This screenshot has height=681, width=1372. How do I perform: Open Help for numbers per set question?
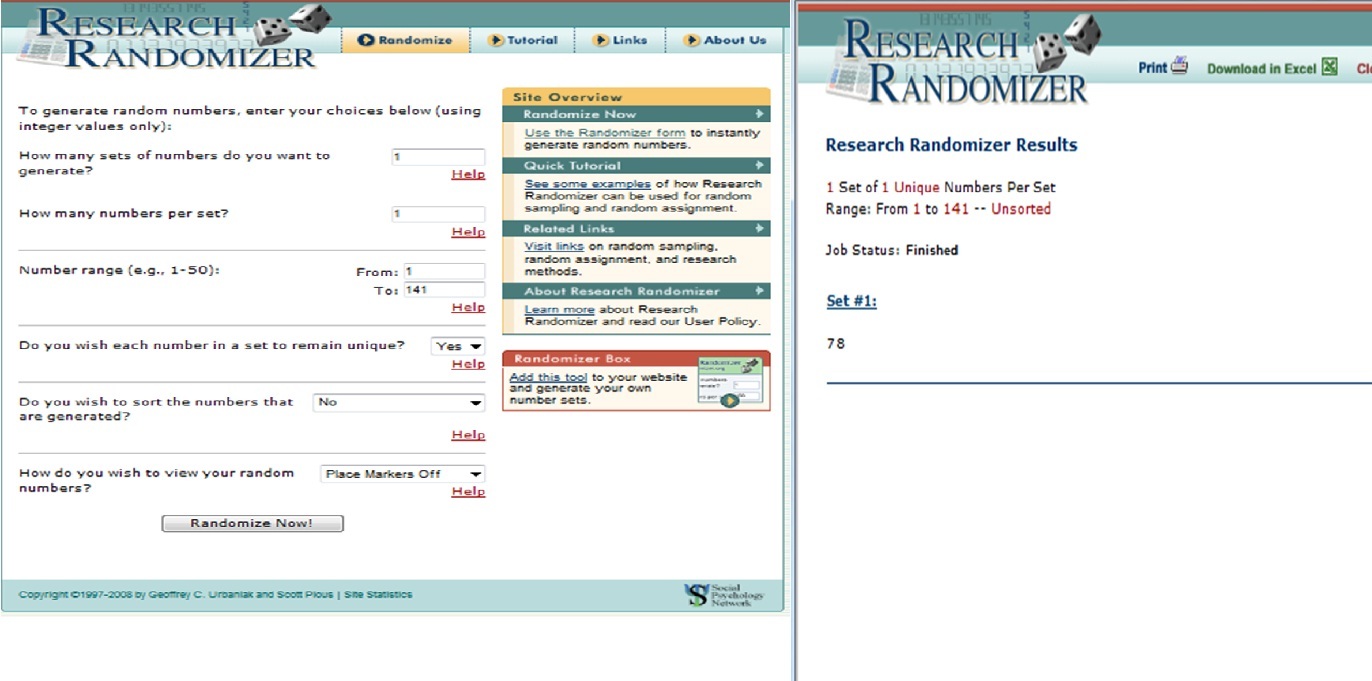tap(468, 232)
